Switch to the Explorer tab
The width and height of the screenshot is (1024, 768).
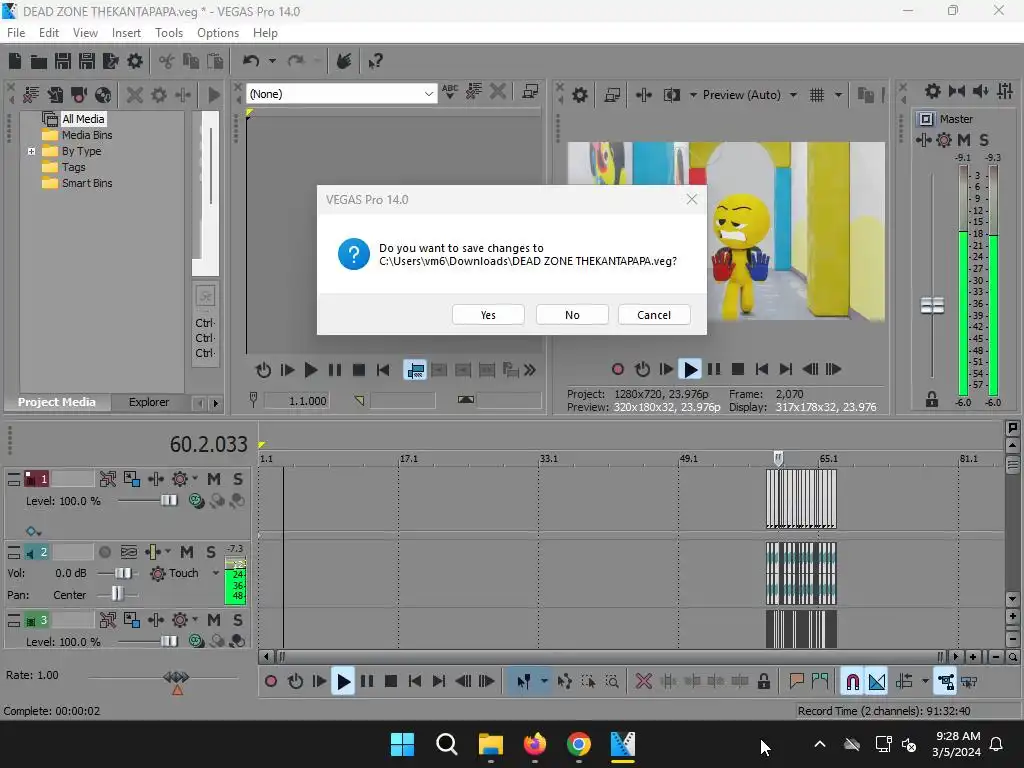pyautogui.click(x=148, y=402)
